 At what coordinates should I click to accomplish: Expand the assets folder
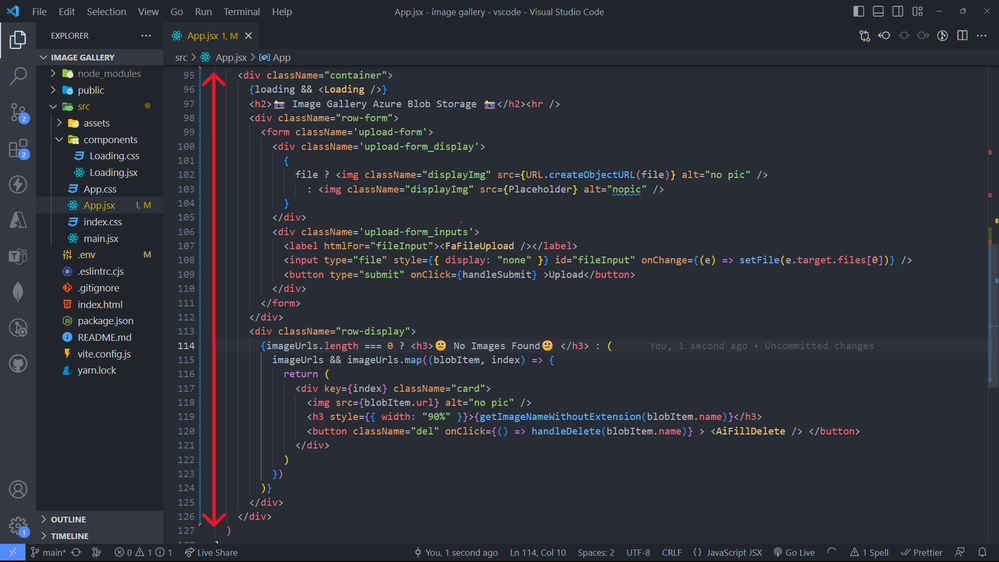pos(100,123)
